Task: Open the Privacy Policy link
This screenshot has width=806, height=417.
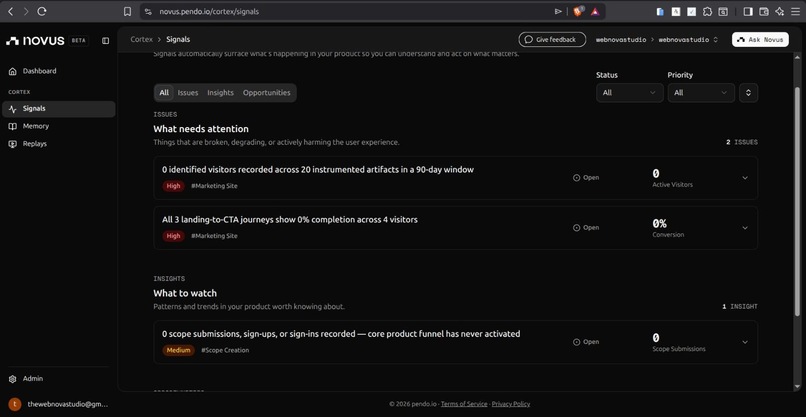Action: [511, 404]
